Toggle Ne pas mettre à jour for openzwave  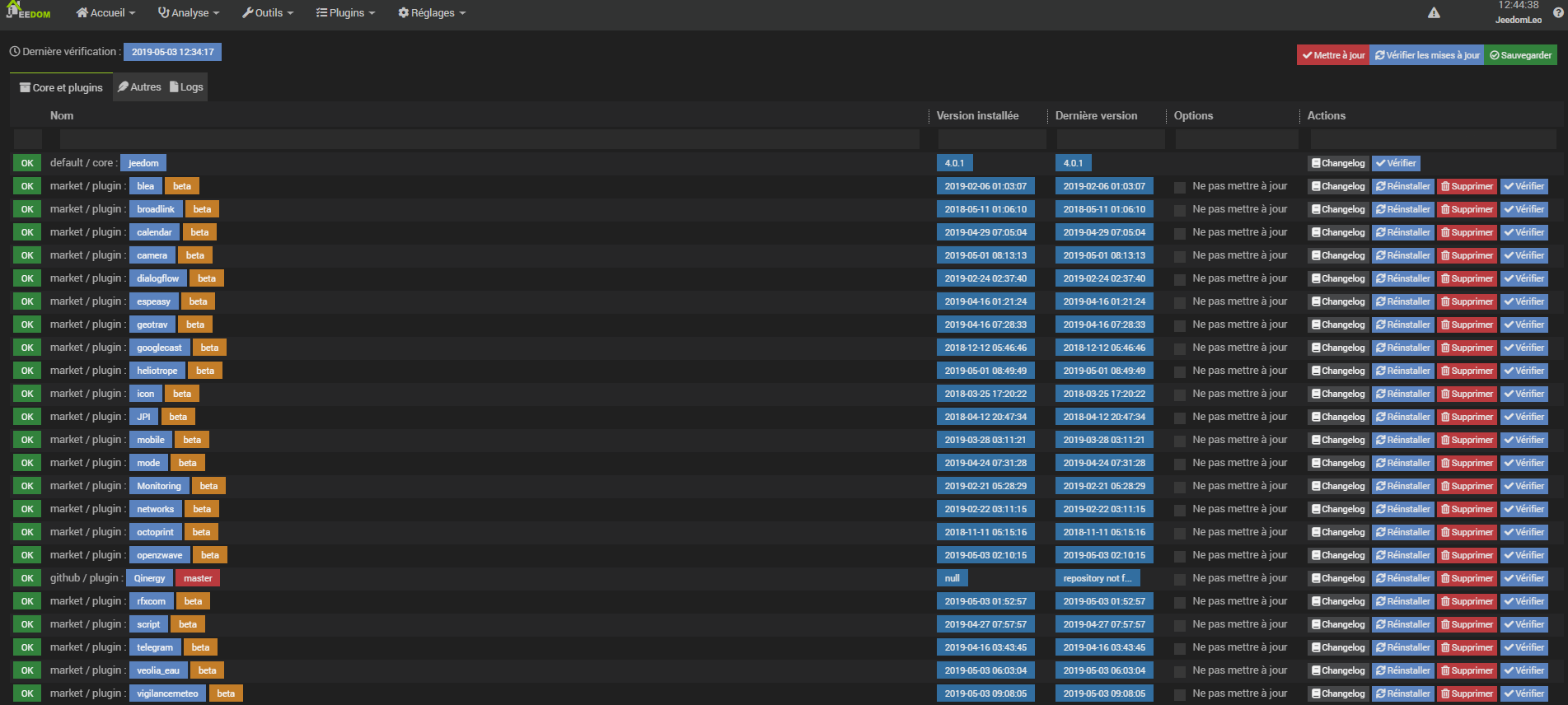click(x=1180, y=557)
